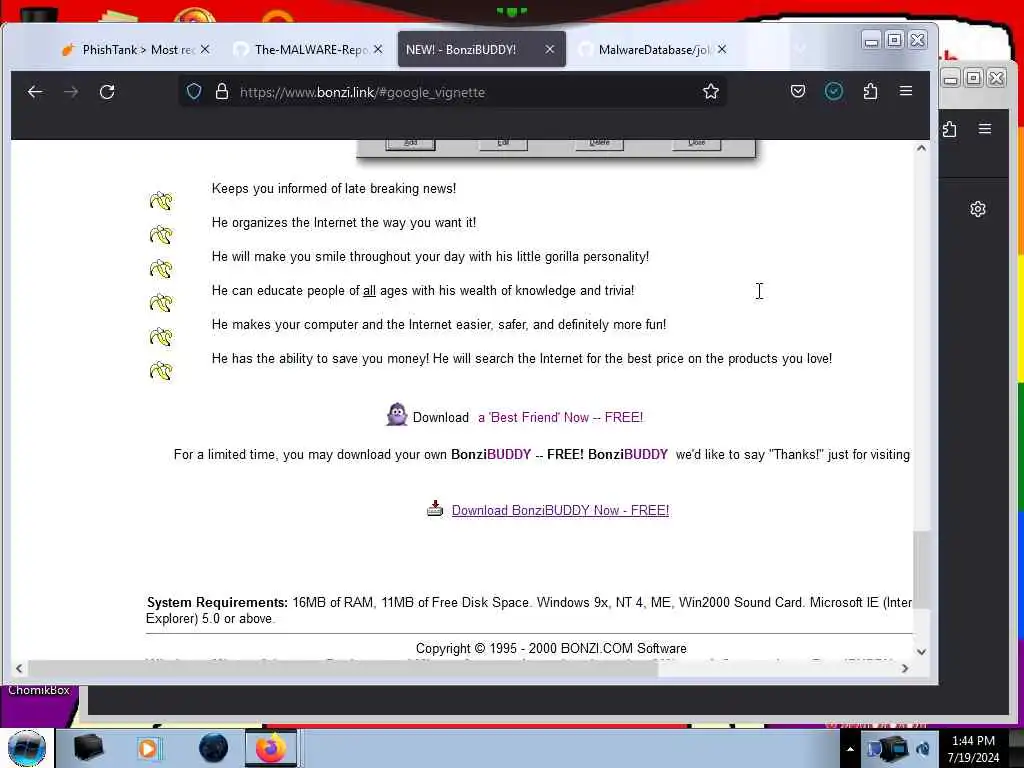
Task: Click the scroll up arrow of page
Action: click(921, 148)
